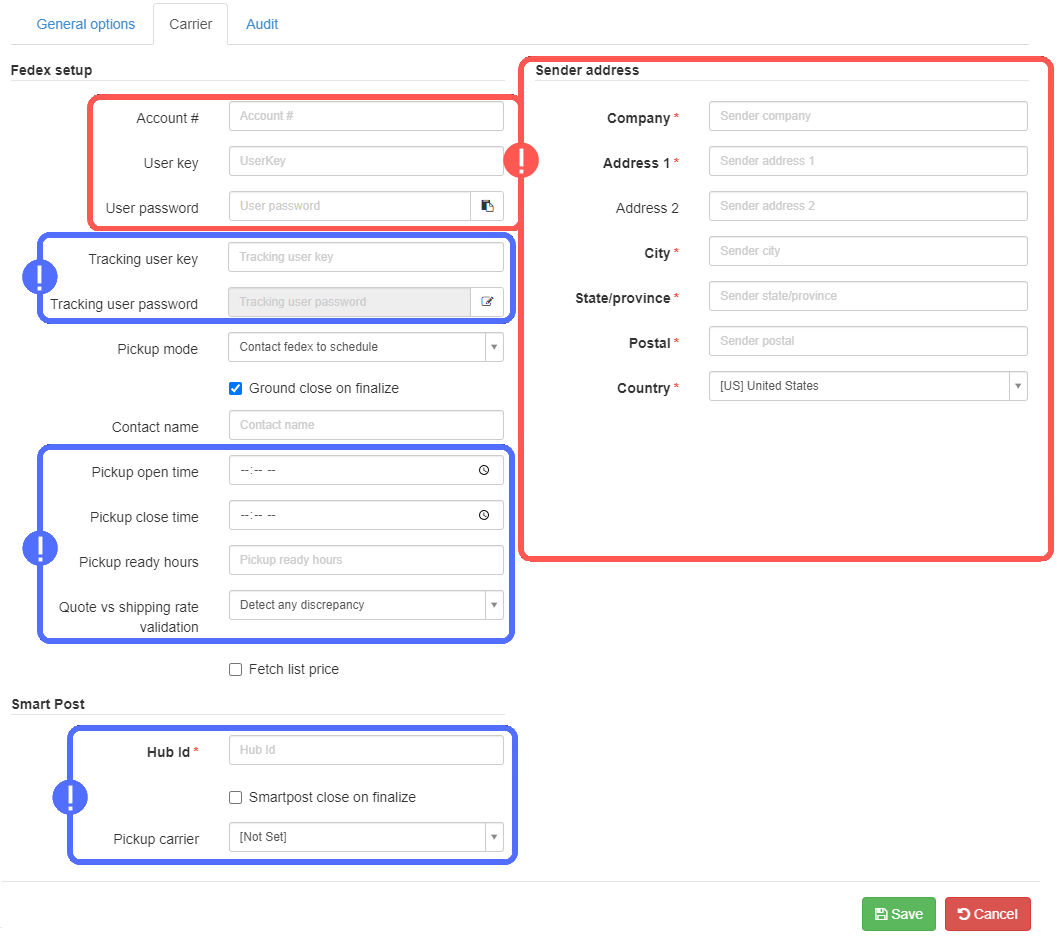The height and width of the screenshot is (938, 1062).
Task: Click the Contact name input
Action: coord(366,425)
